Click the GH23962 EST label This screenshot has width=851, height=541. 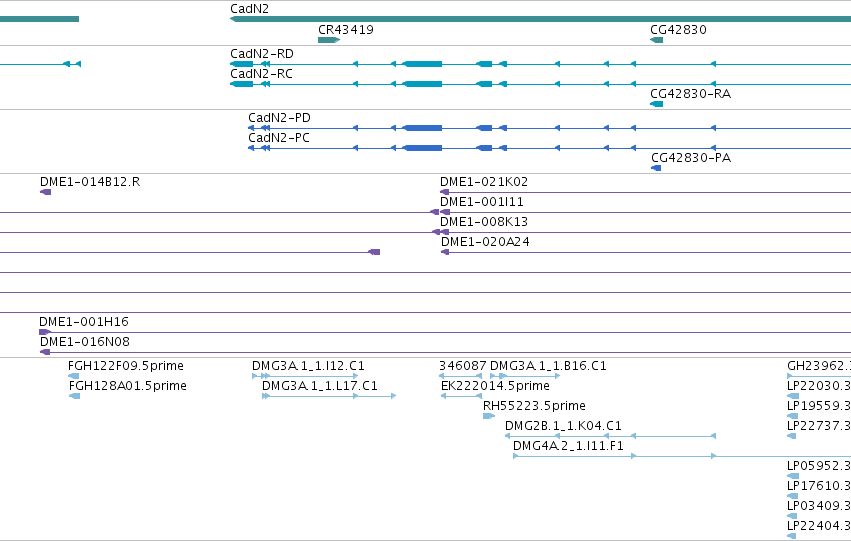tap(819, 366)
